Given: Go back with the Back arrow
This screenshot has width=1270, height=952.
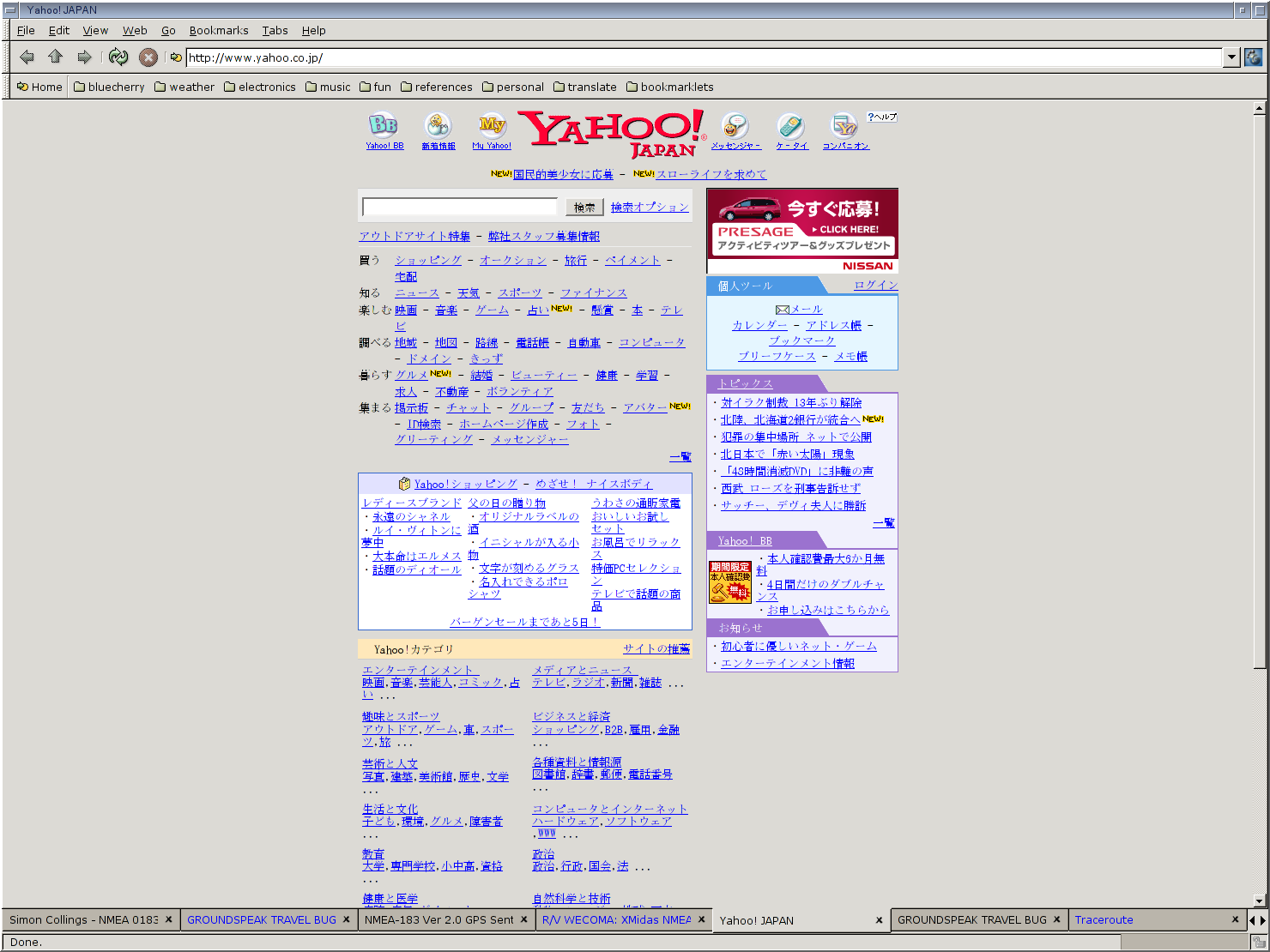Looking at the screenshot, I should click(27, 57).
